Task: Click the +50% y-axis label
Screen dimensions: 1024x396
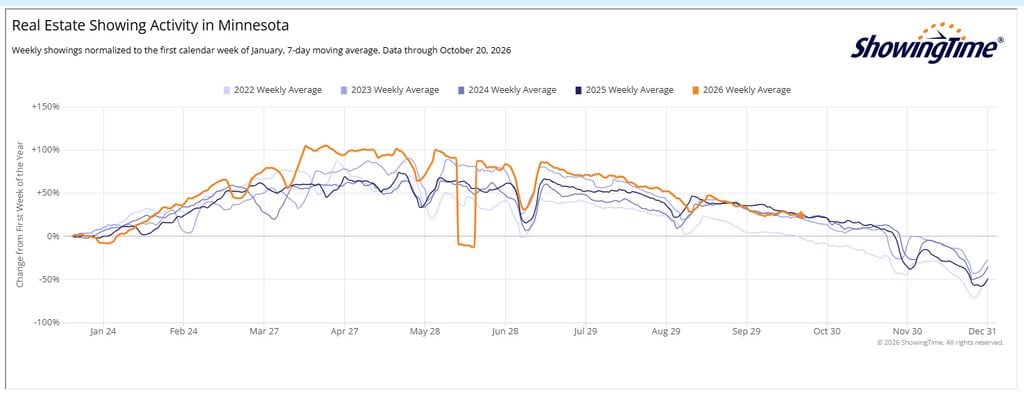Action: (48, 193)
